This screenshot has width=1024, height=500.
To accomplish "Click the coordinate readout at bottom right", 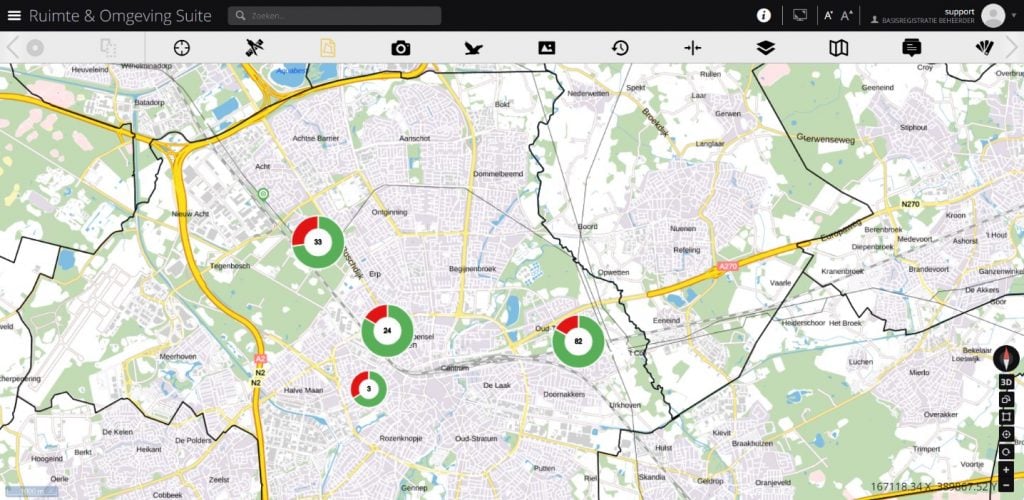I will (933, 486).
